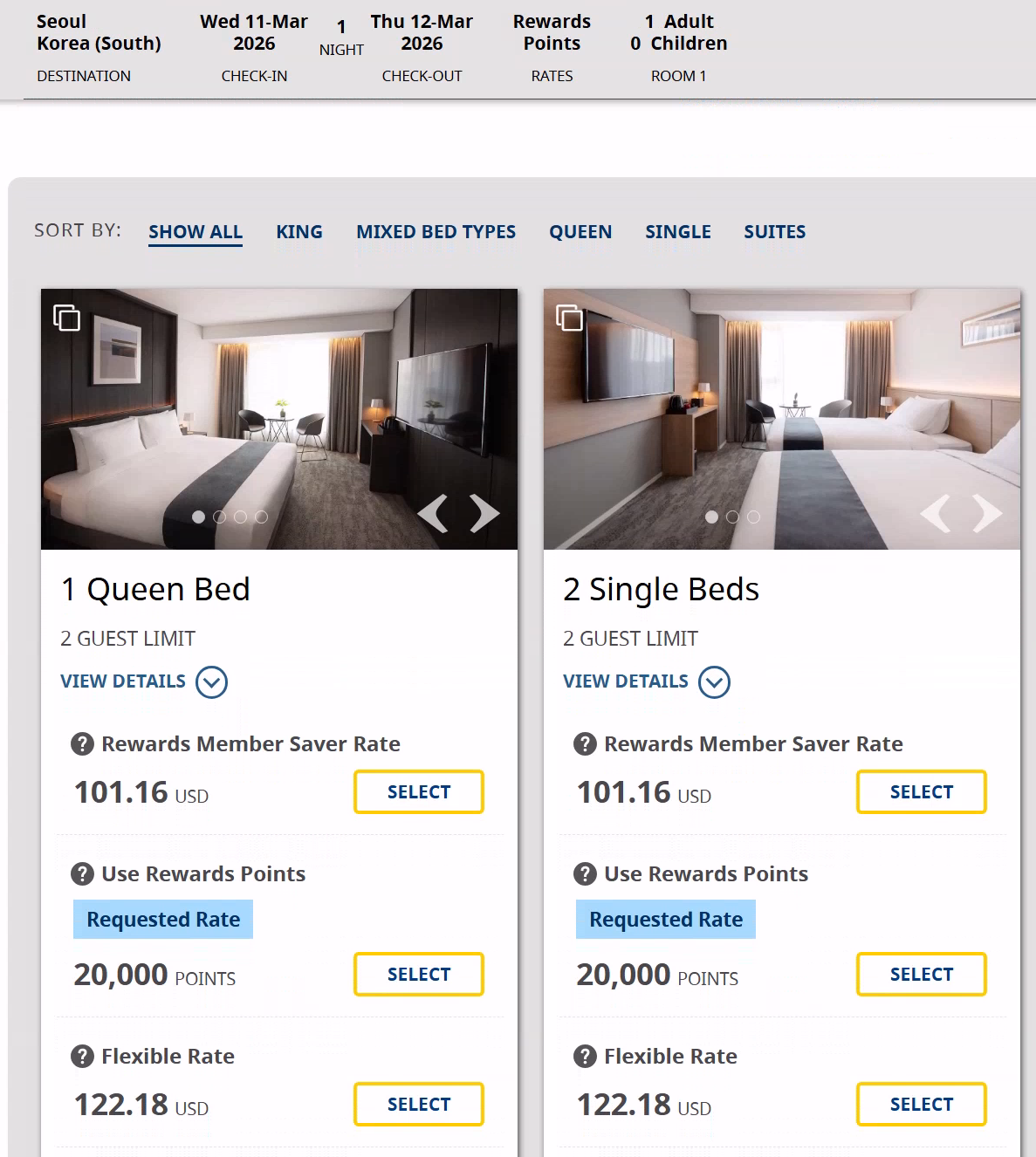The height and width of the screenshot is (1157, 1036).
Task: Select third carousel dot on Single Beds photo
Action: click(754, 517)
